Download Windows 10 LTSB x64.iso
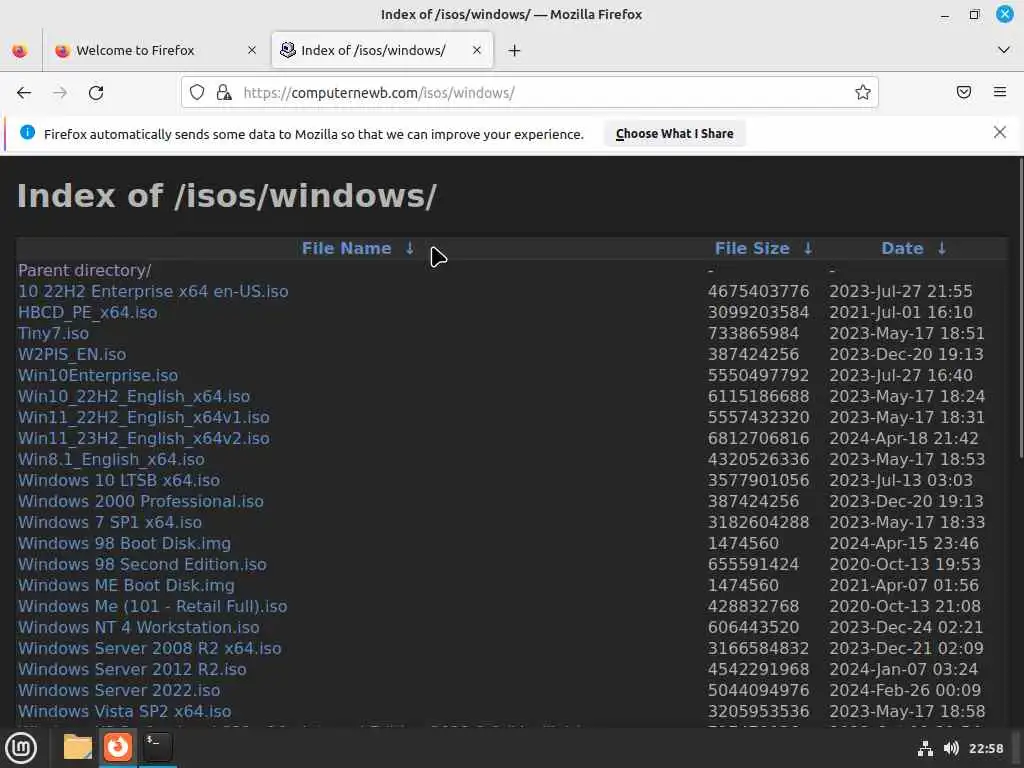Screen dimensions: 1024x768 coord(119,480)
